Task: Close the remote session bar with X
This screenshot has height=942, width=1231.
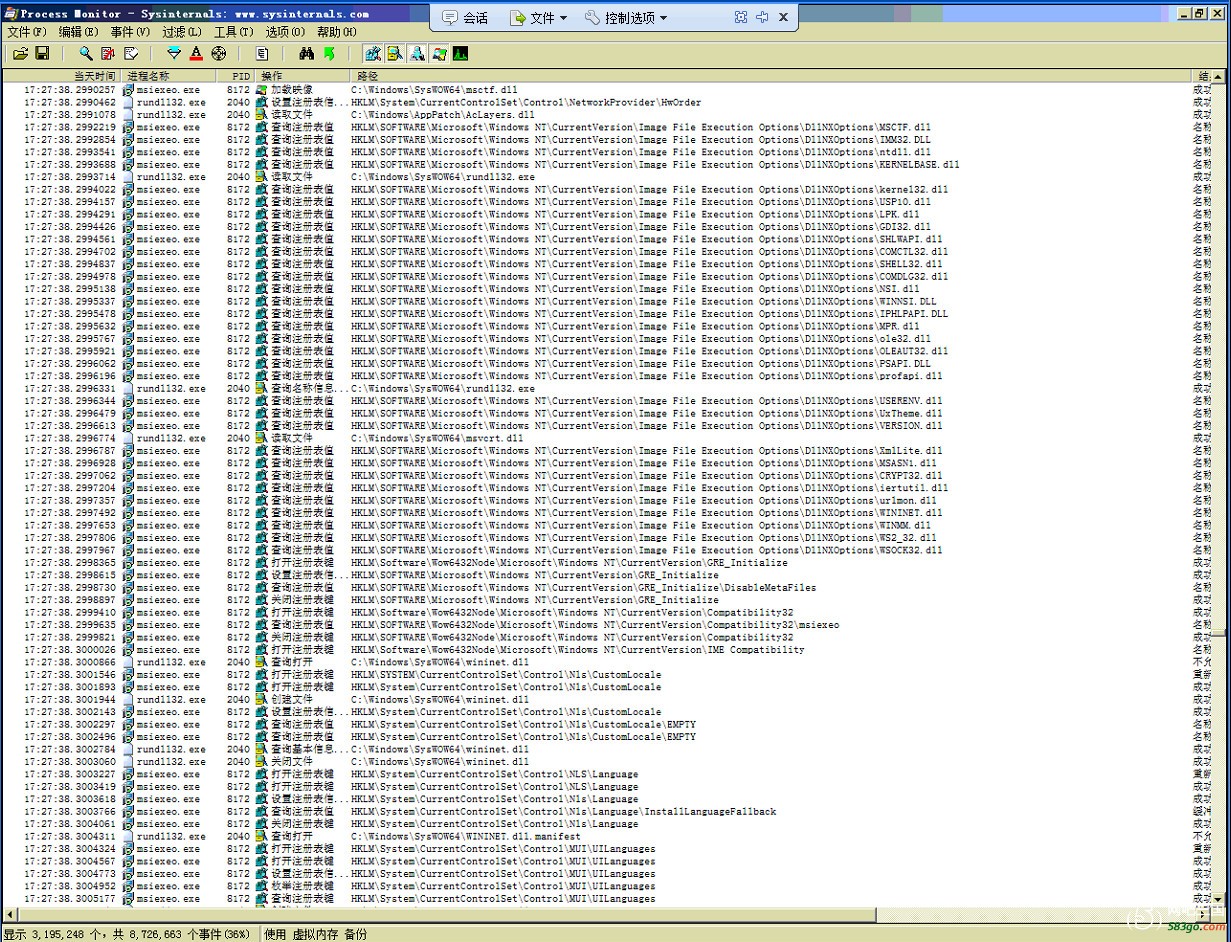Action: [x=783, y=17]
